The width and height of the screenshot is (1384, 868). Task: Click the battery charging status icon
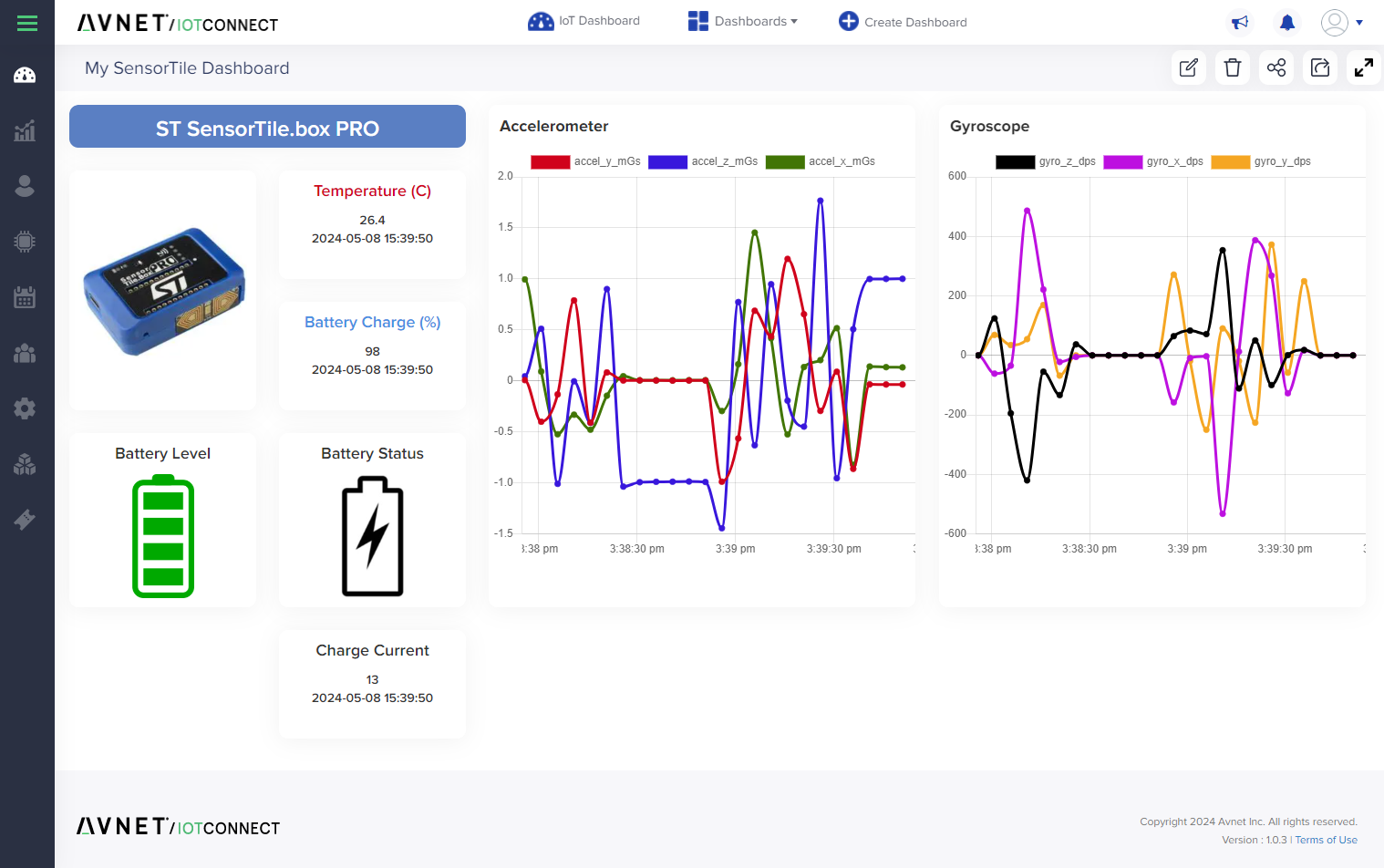click(372, 537)
